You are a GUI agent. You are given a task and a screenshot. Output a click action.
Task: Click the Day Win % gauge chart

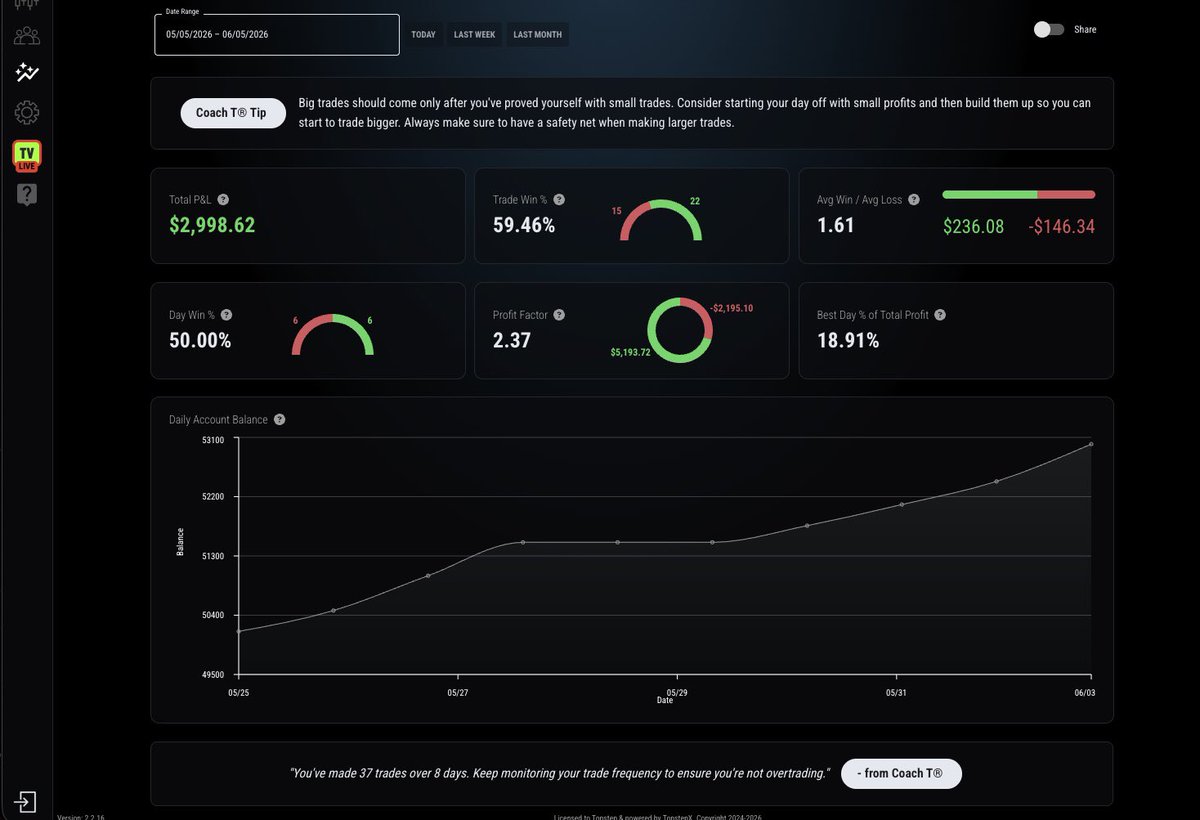pyautogui.click(x=333, y=336)
